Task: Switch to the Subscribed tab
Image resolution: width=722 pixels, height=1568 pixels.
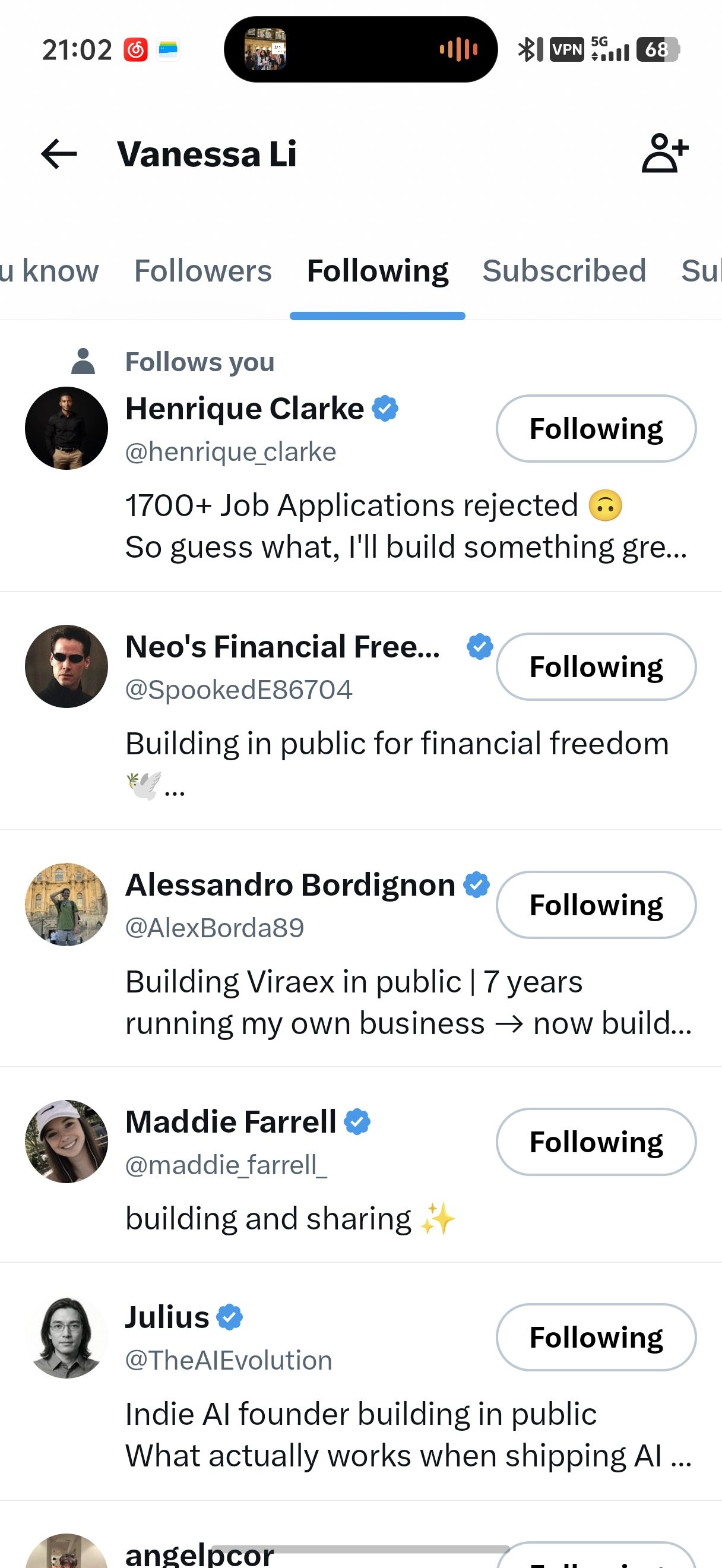Action: click(564, 271)
